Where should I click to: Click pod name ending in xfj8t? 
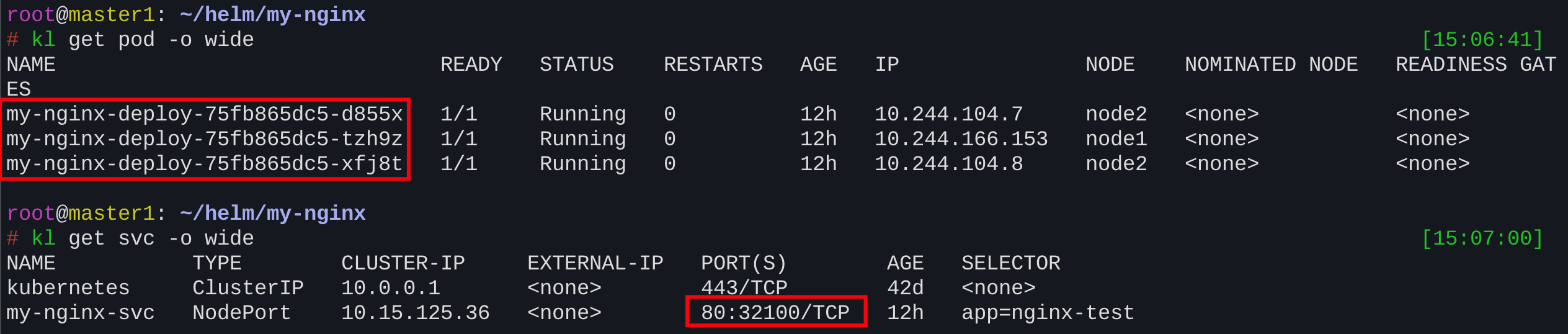tap(205, 164)
